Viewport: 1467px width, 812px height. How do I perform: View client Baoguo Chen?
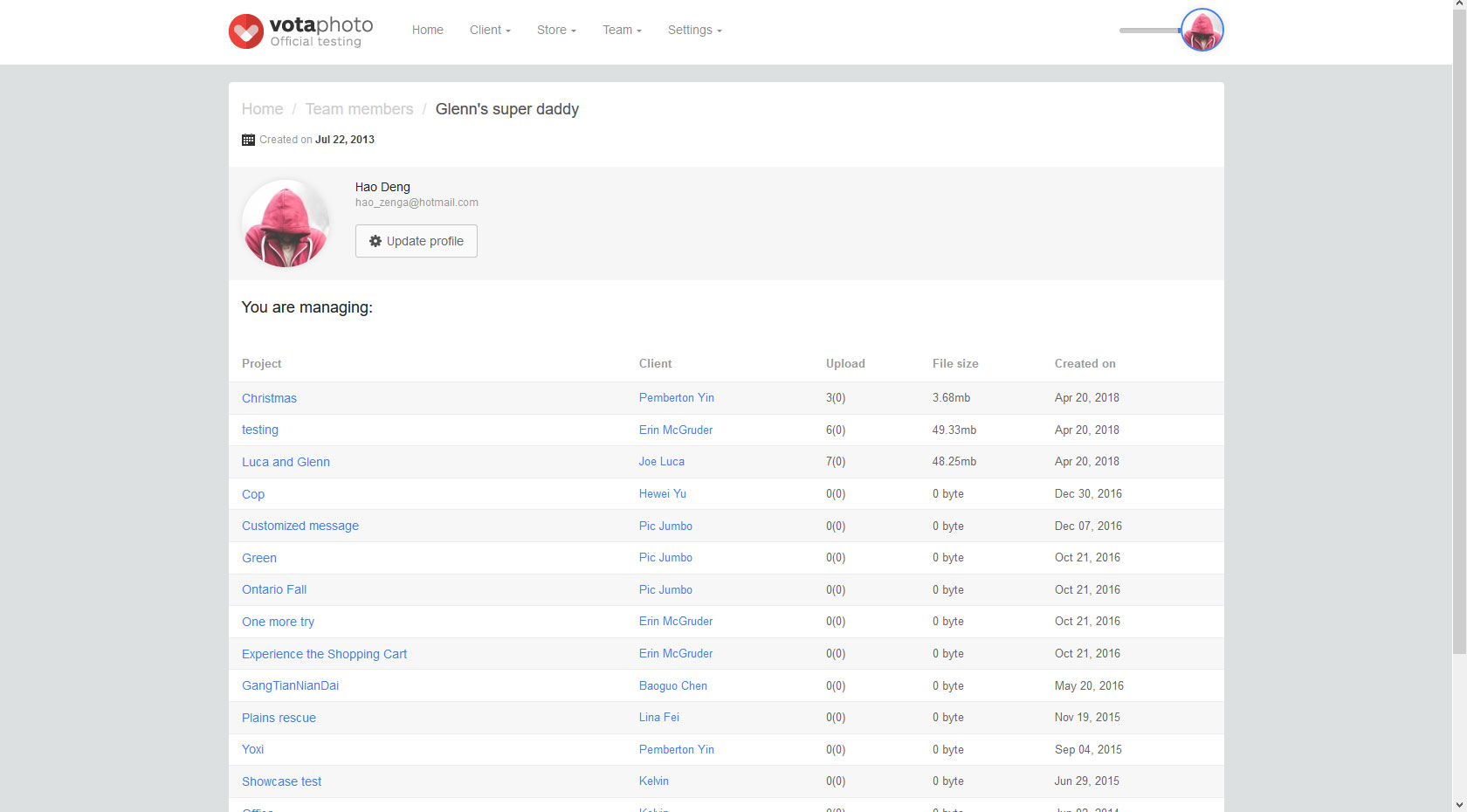(x=673, y=685)
